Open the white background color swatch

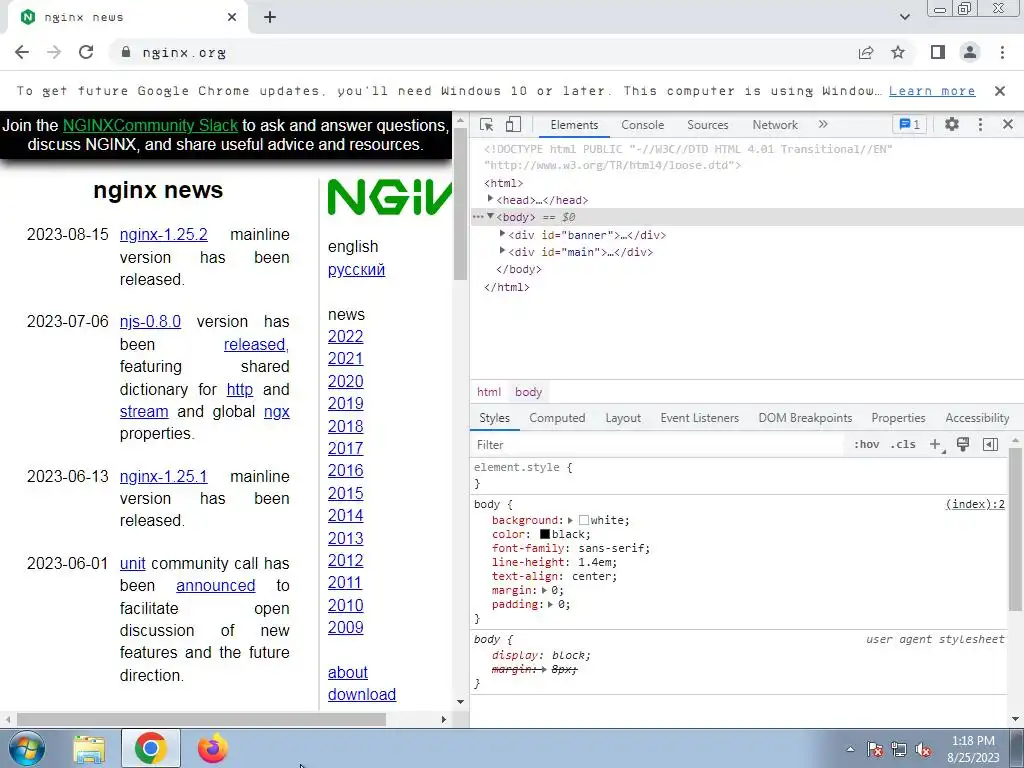[x=584, y=520]
